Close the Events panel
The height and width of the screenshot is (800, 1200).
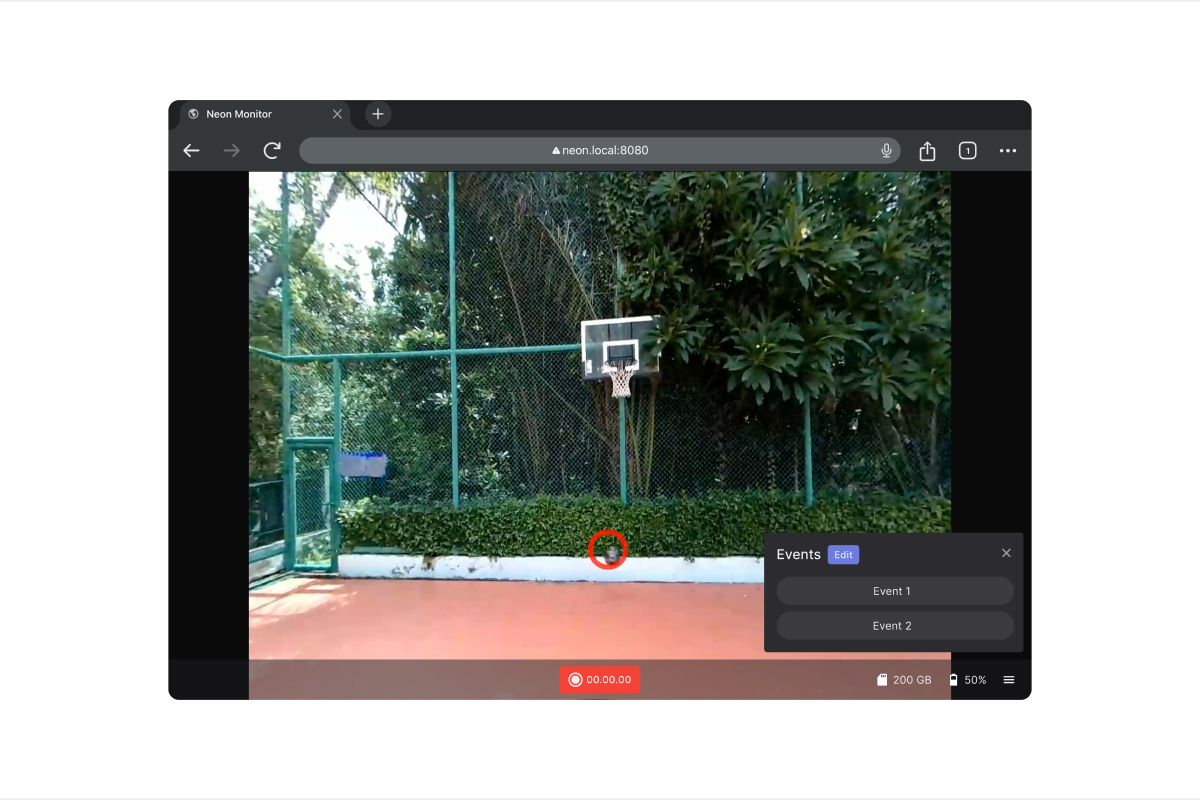(x=1006, y=553)
